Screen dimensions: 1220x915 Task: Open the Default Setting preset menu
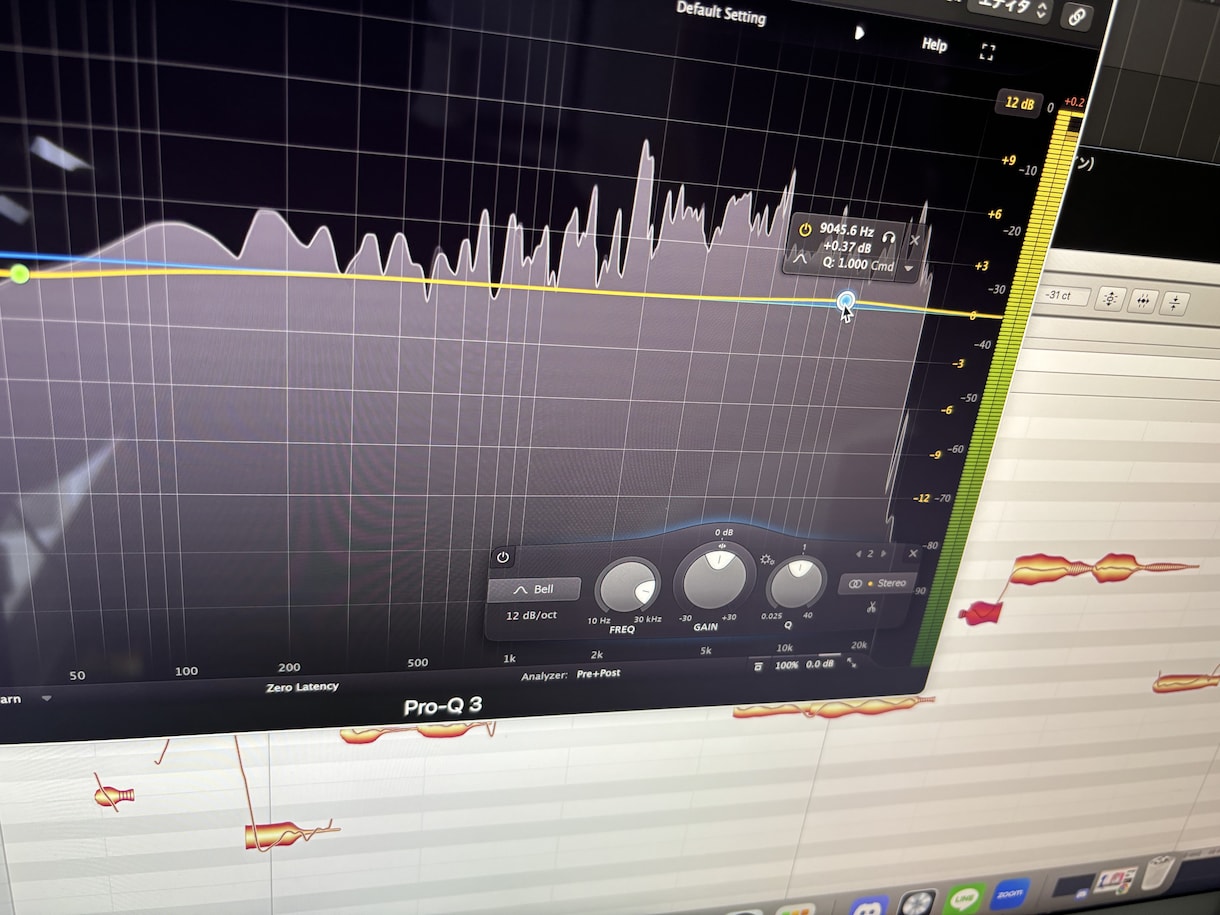click(x=721, y=13)
